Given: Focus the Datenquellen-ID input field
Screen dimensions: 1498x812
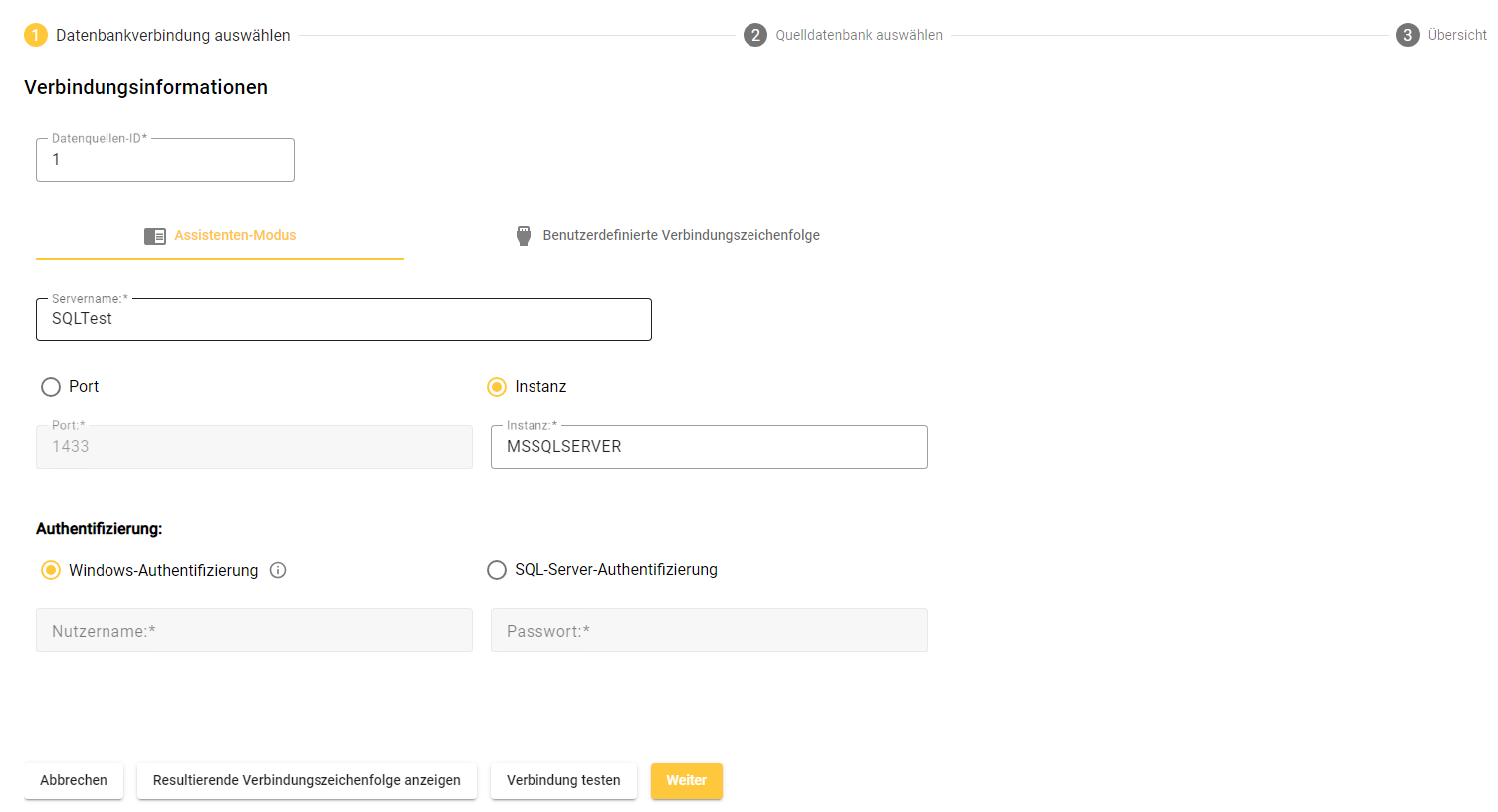Looking at the screenshot, I should pyautogui.click(x=165, y=160).
